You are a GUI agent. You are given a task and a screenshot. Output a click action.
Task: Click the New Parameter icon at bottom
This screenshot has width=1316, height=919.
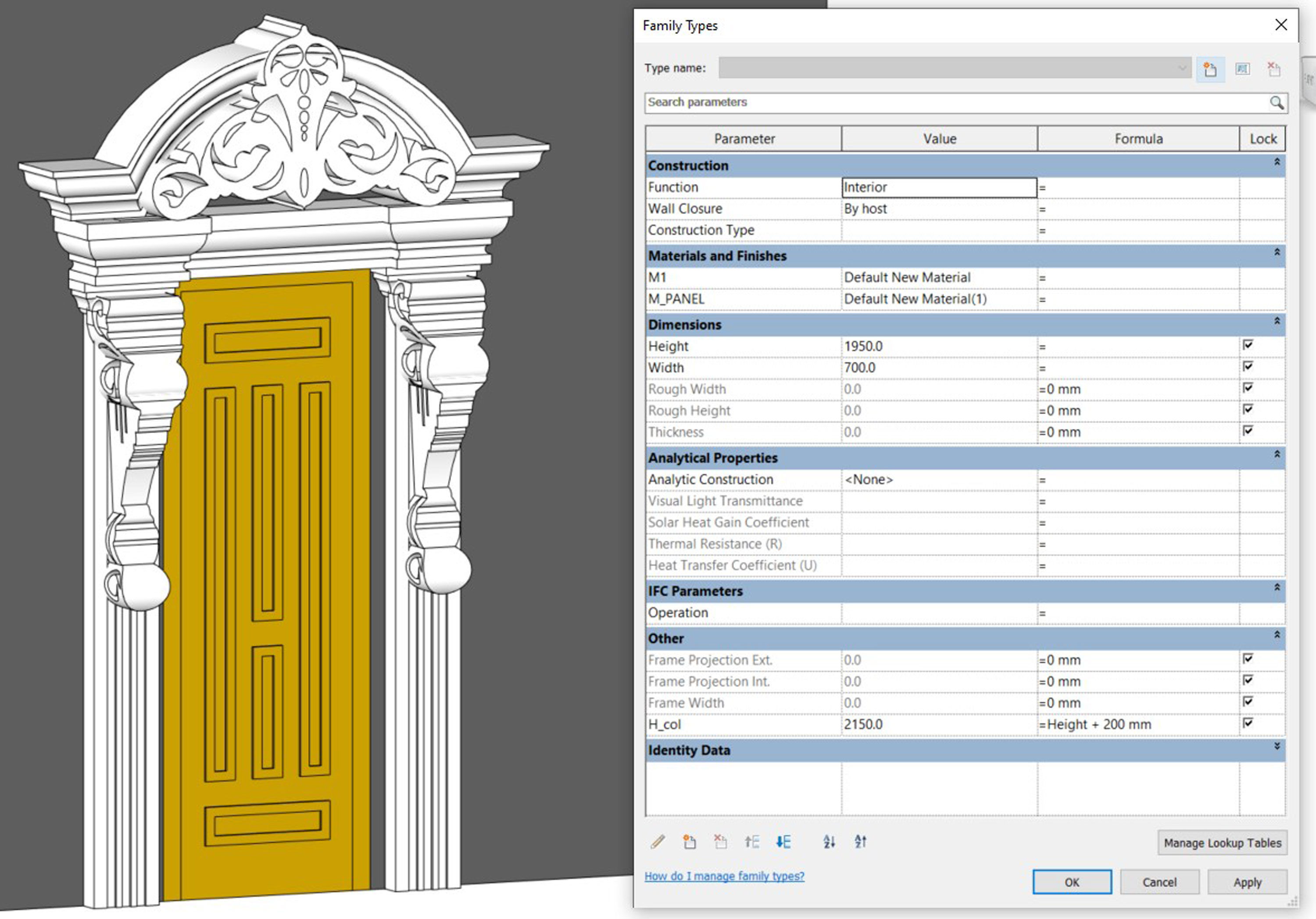pos(690,842)
